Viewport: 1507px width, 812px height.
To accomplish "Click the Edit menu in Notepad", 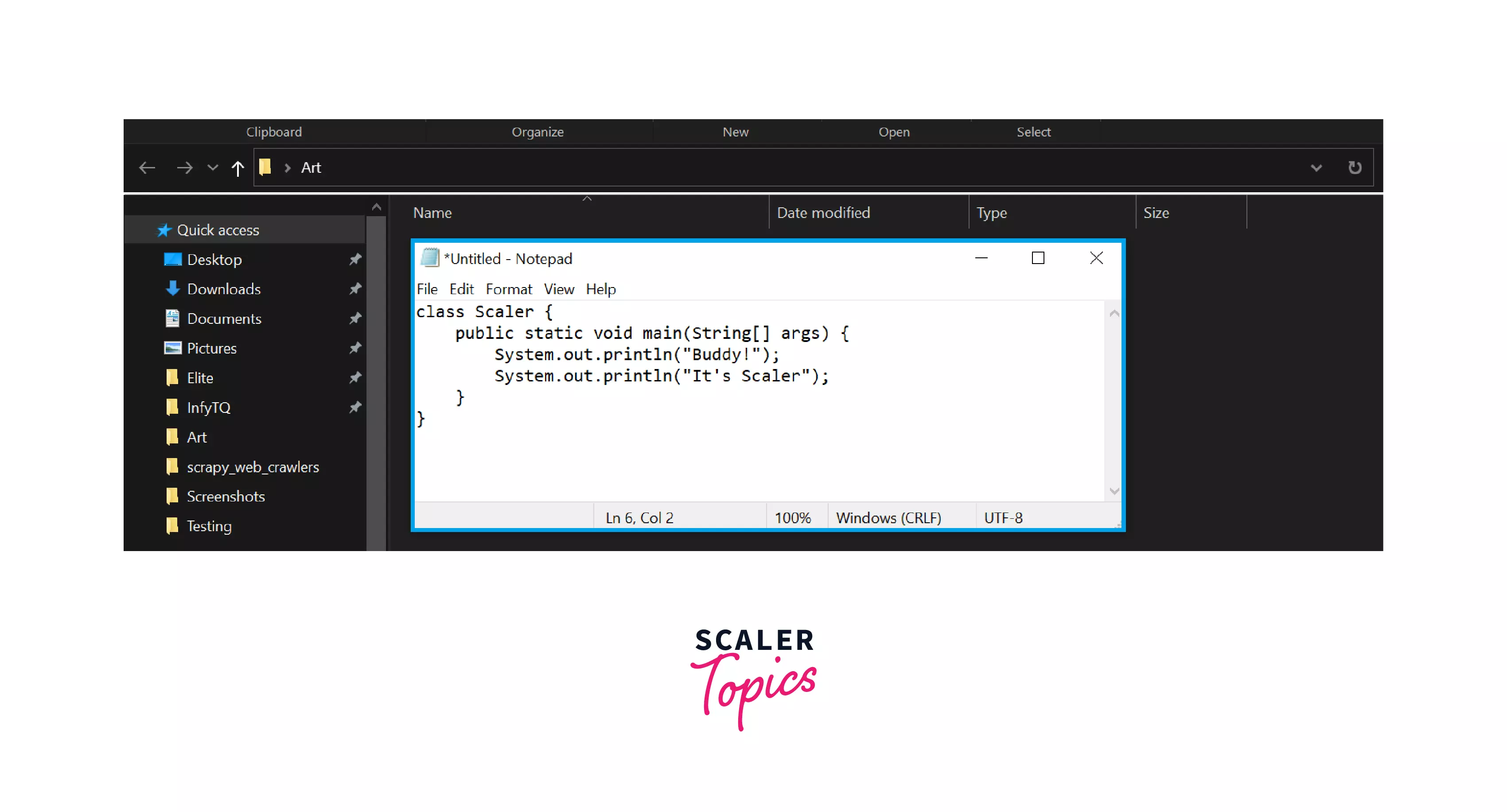I will click(x=461, y=288).
